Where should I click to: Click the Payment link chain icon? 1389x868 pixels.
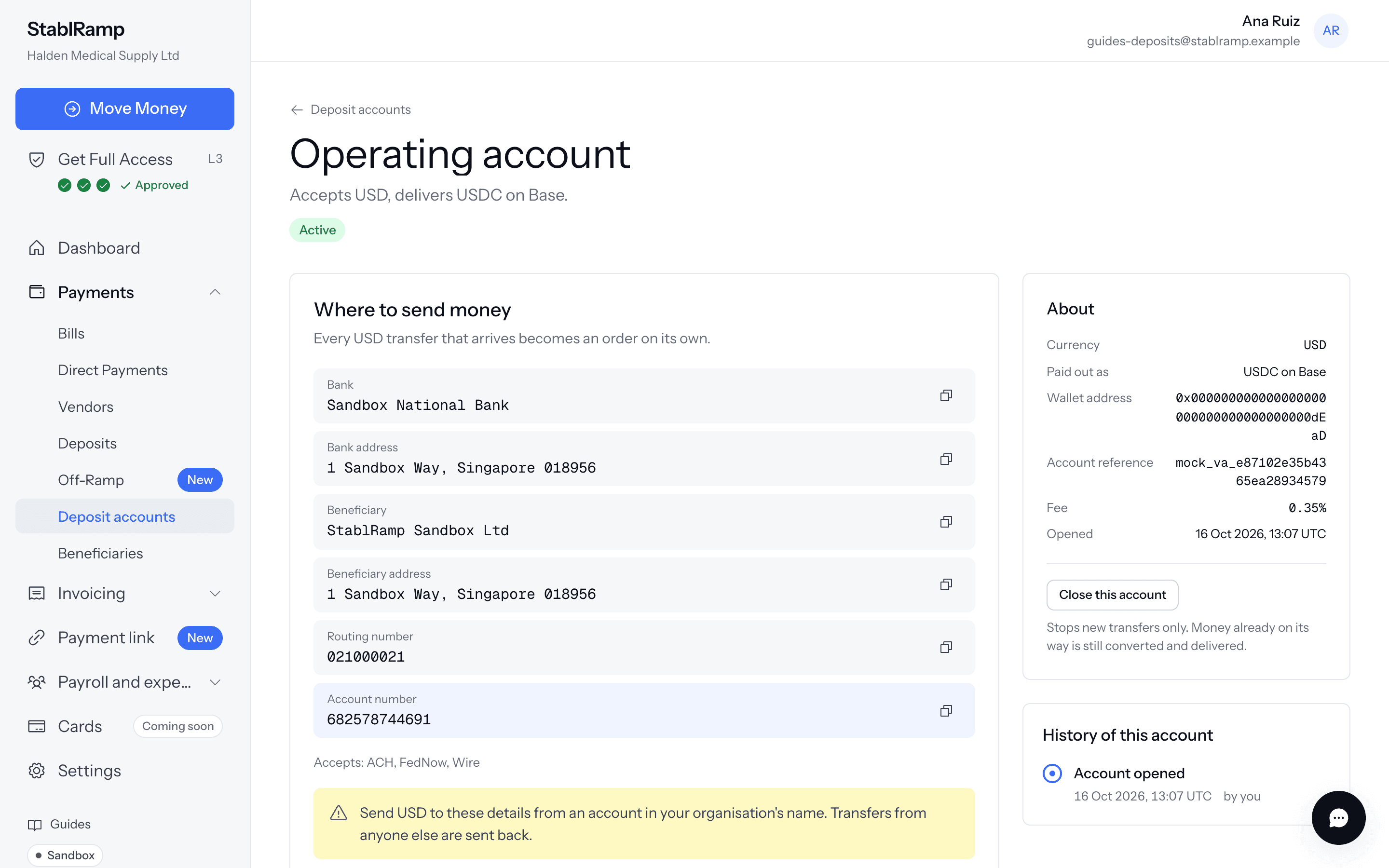(37, 638)
